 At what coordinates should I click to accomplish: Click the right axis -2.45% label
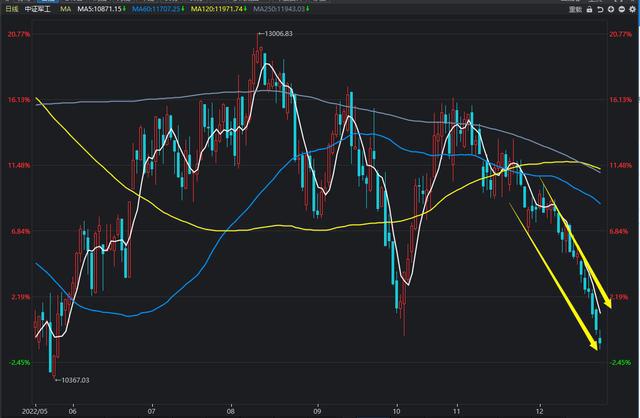point(620,363)
